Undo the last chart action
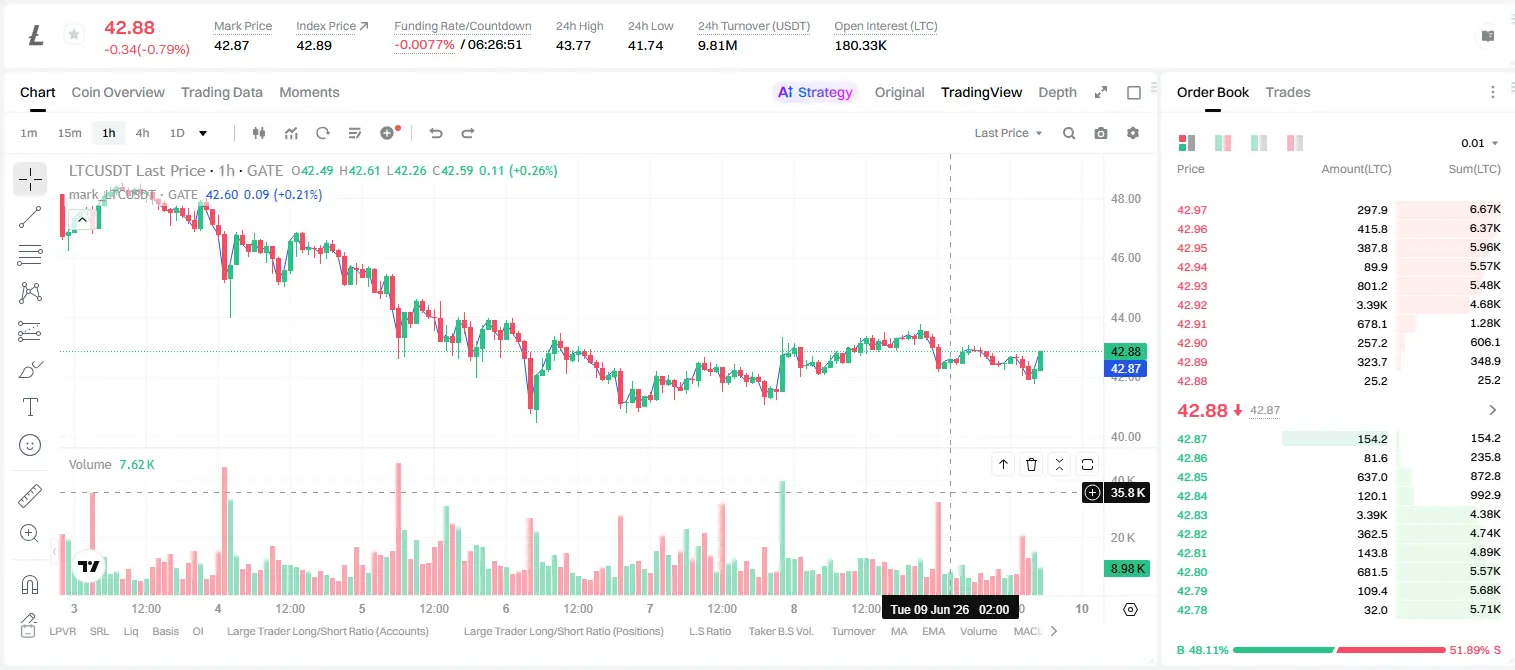This screenshot has height=670, width=1515. [435, 133]
